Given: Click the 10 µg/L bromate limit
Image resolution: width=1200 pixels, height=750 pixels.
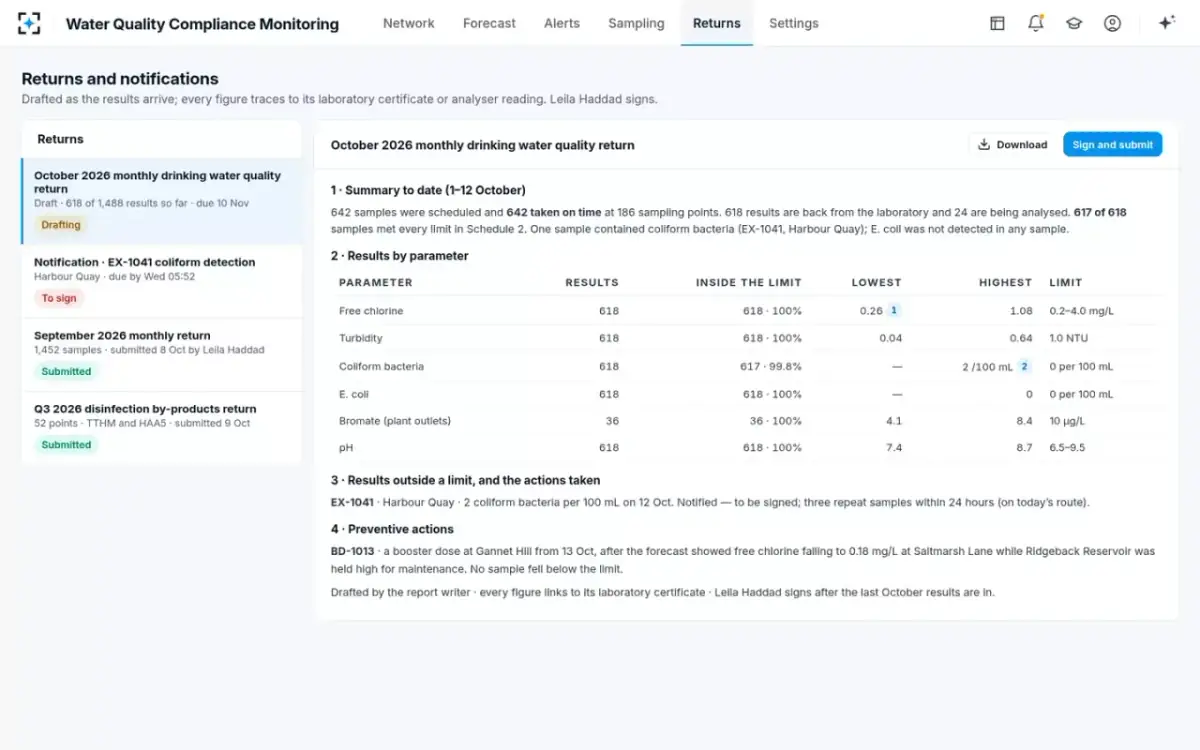Looking at the screenshot, I should click(x=1067, y=421).
